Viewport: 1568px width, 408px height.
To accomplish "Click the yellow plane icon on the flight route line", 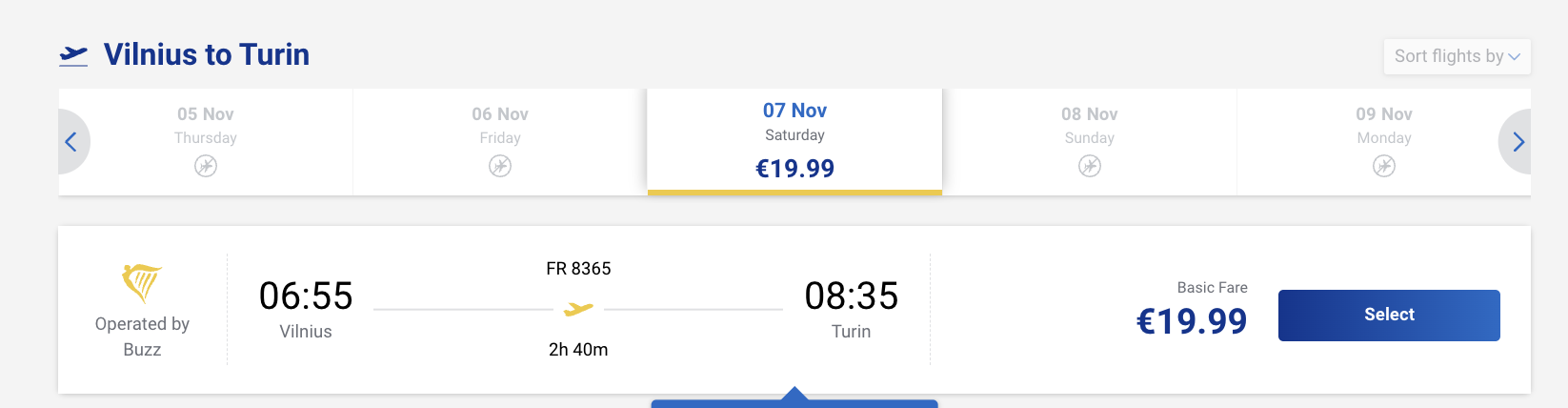I will [578, 309].
